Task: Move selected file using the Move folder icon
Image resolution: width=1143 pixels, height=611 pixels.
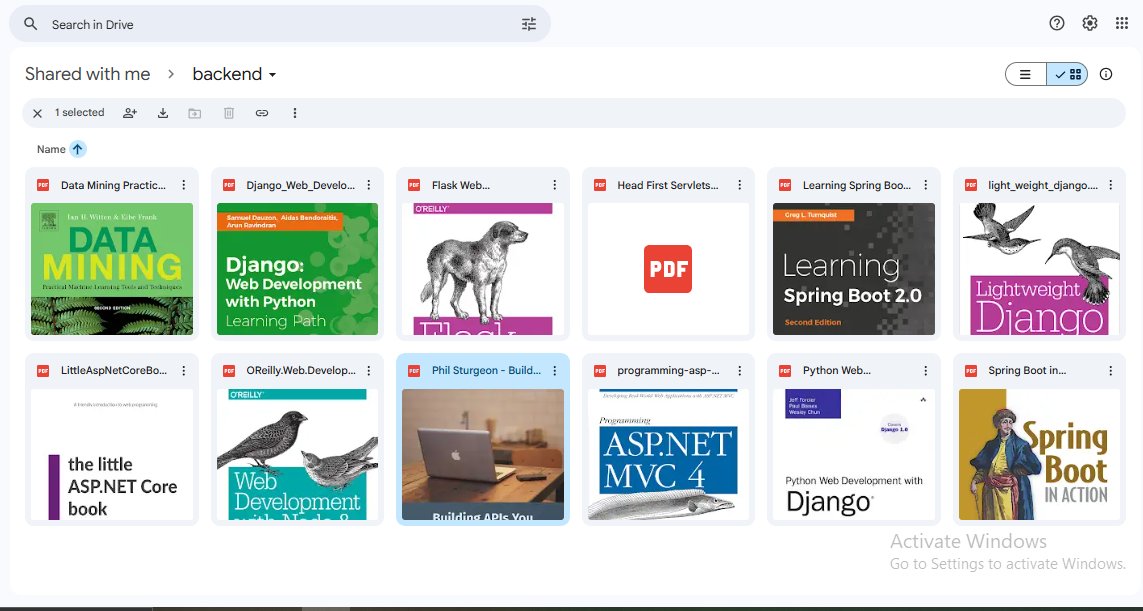Action: click(195, 113)
